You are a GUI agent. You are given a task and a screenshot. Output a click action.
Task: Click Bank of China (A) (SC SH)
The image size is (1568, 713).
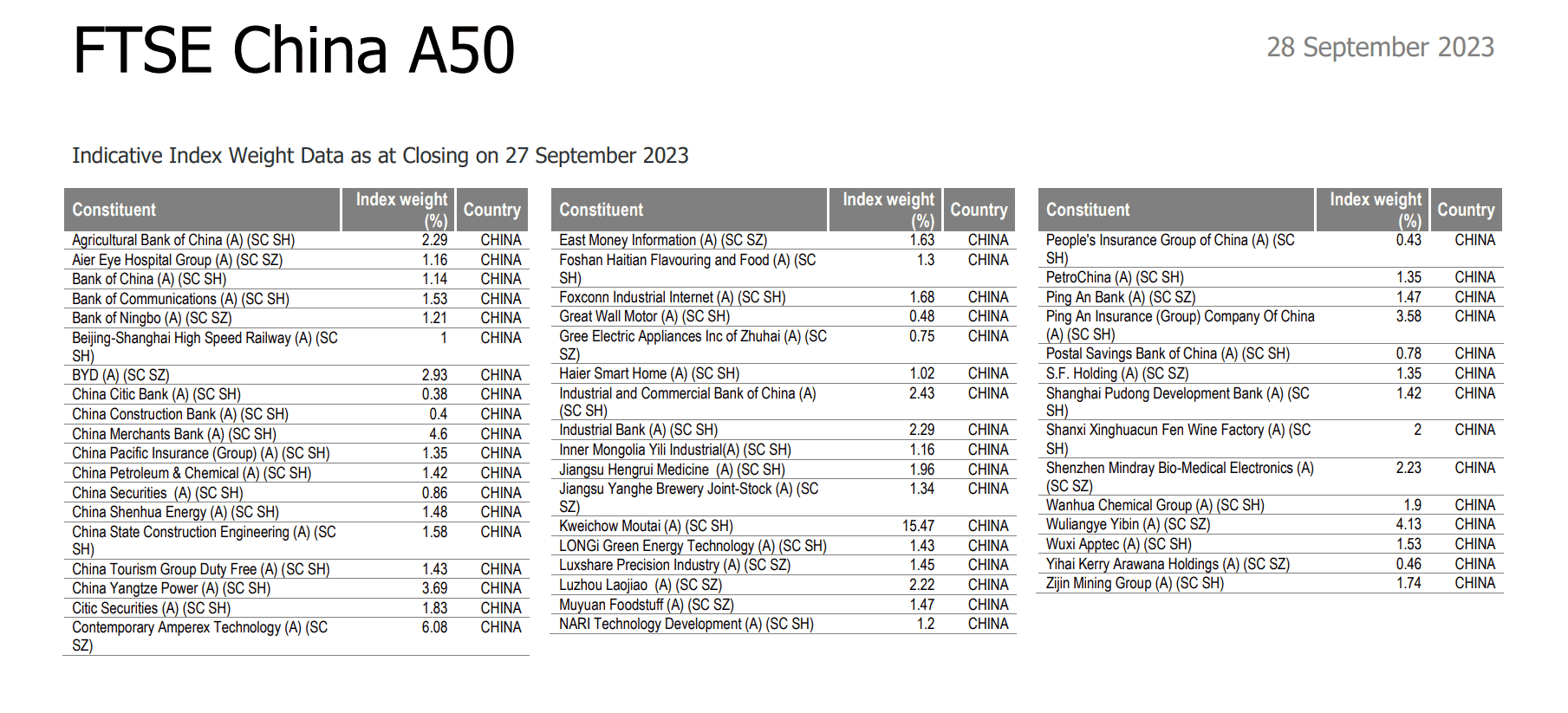coord(149,279)
